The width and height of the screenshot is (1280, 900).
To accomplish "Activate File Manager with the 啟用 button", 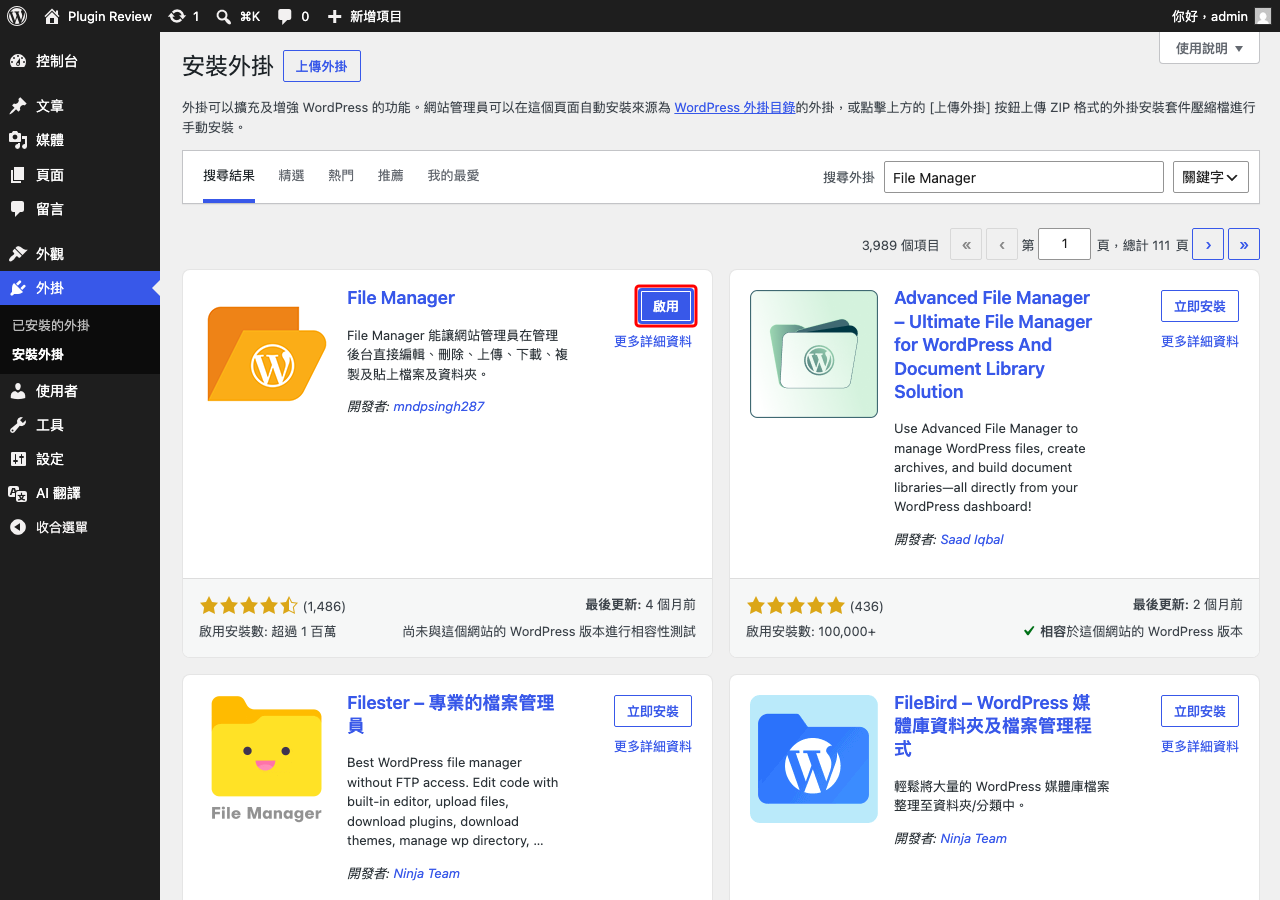I will 666,306.
